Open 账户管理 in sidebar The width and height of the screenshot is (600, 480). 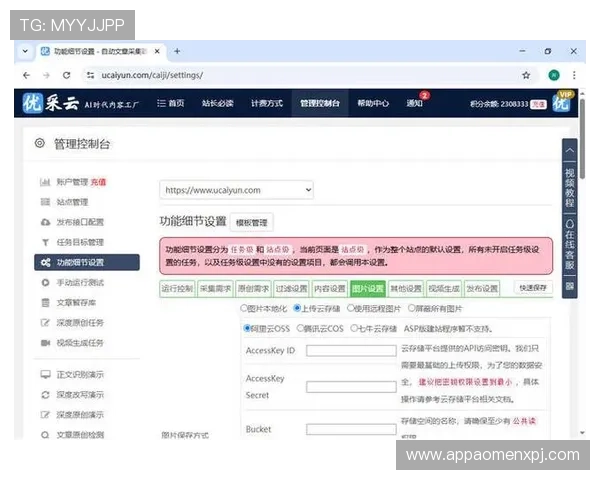[72, 182]
